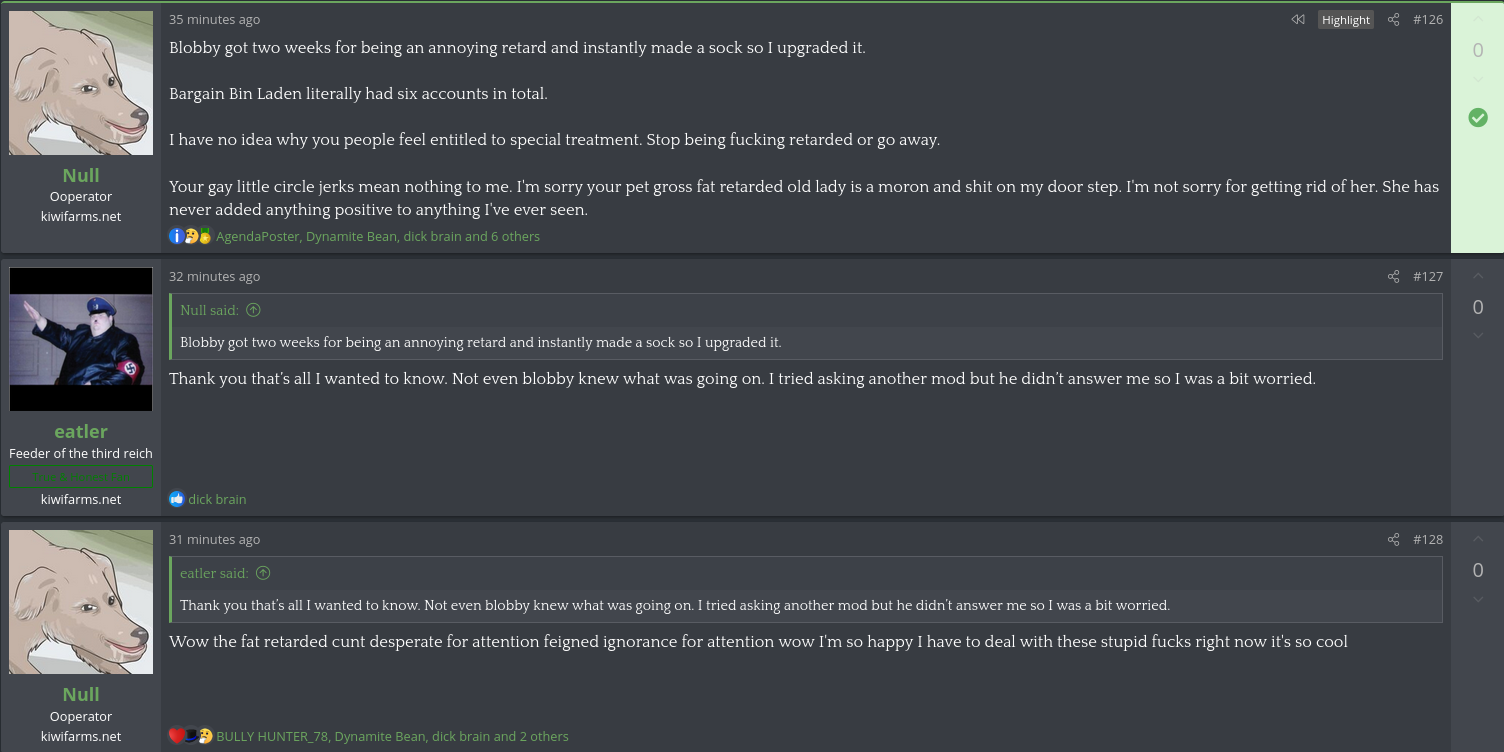1504x752 pixels.
Task: Click the reaction icons under post #126
Action: 190,236
